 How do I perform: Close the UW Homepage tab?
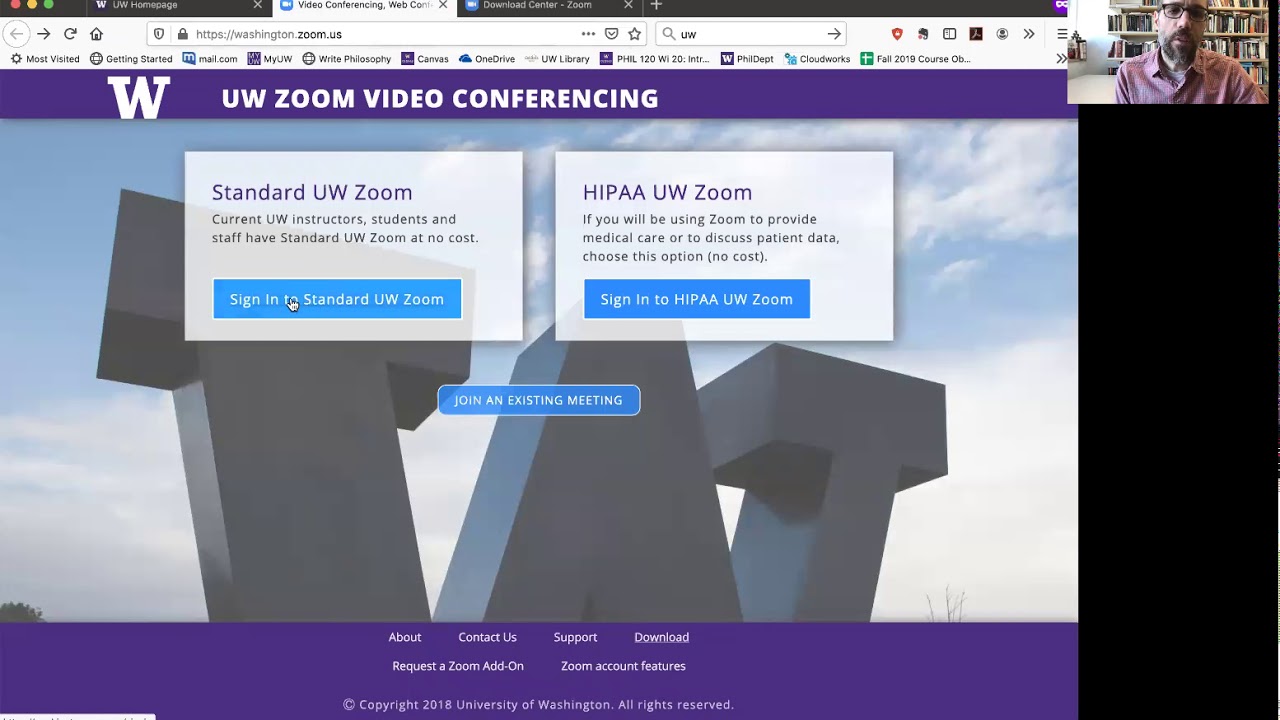[257, 5]
